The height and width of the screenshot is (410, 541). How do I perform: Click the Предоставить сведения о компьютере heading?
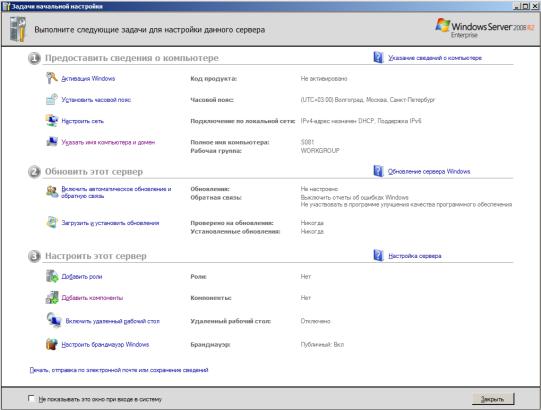point(132,58)
